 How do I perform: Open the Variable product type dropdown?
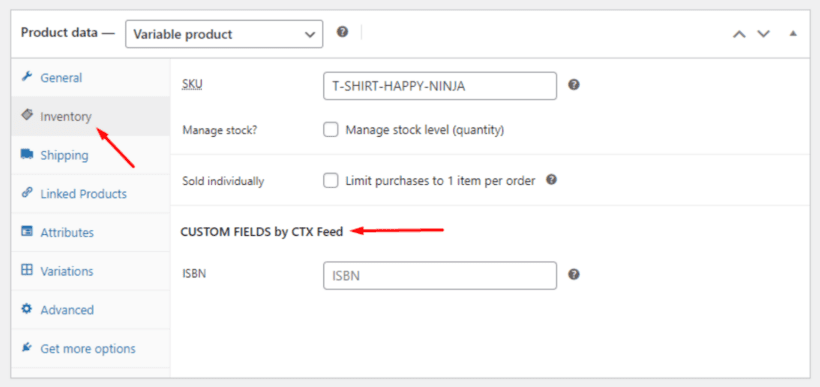click(x=224, y=35)
